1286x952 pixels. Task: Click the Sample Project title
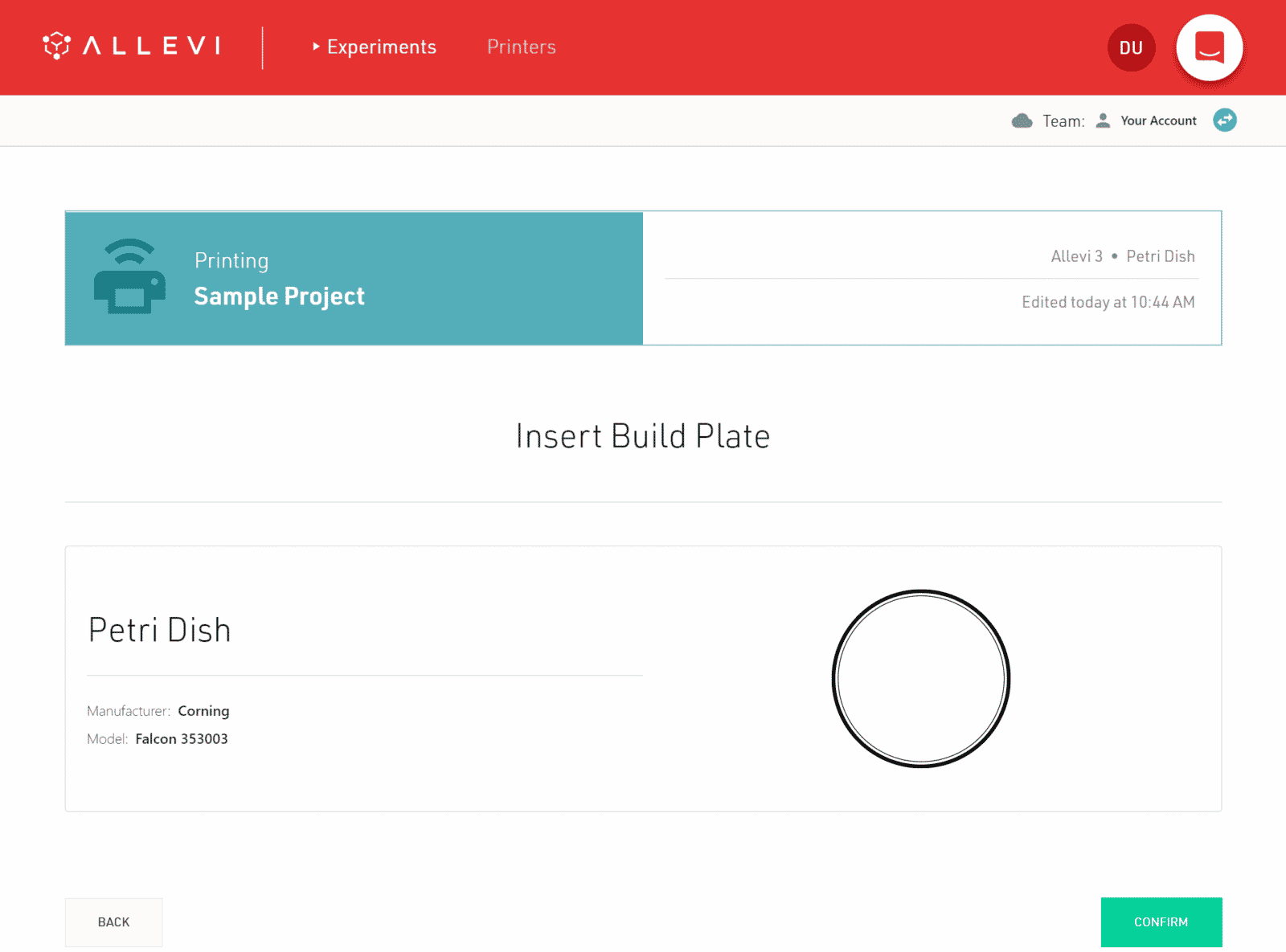point(280,296)
